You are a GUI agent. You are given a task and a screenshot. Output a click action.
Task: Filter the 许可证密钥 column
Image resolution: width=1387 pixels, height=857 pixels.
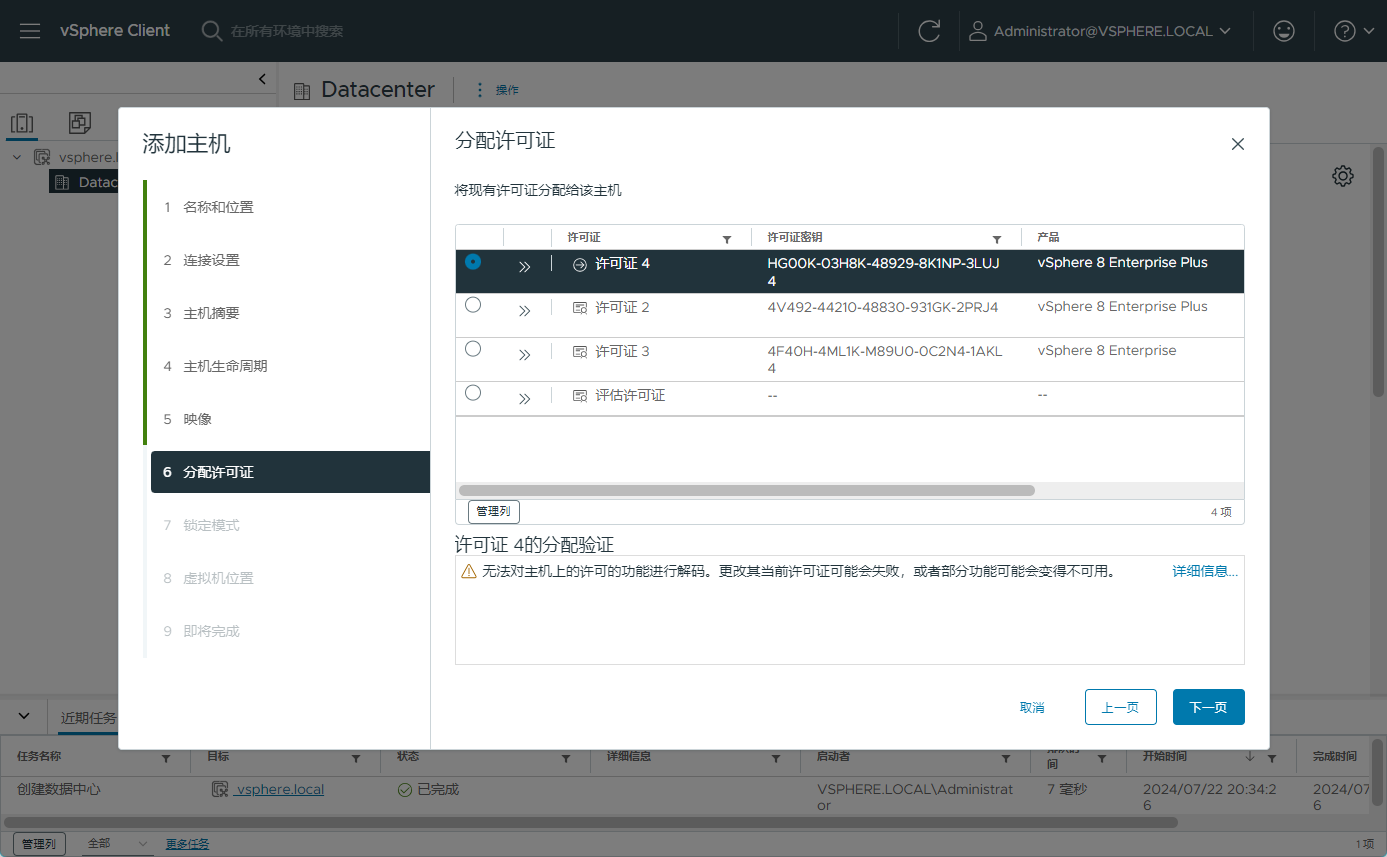click(997, 239)
